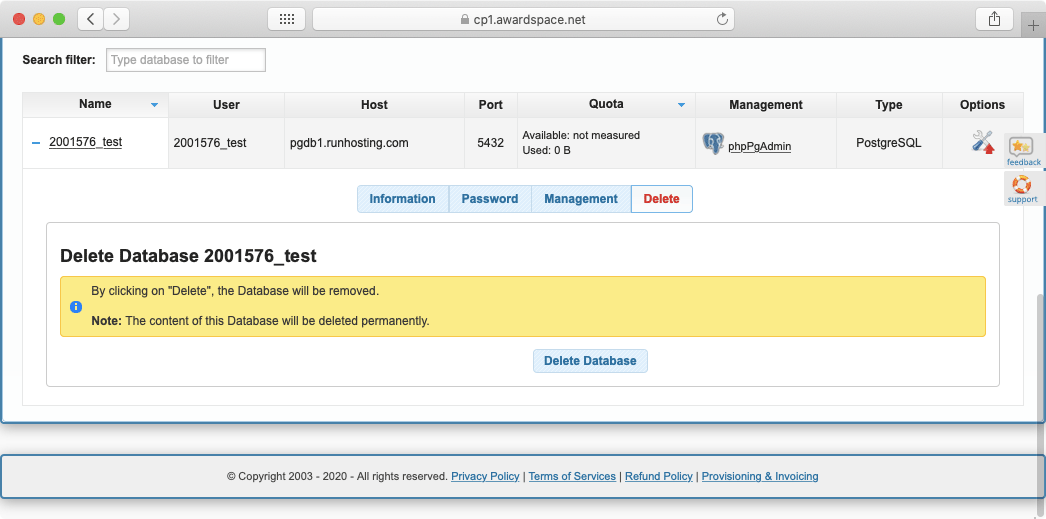The height and width of the screenshot is (519, 1046).
Task: Open the Management tab
Action: [580, 199]
